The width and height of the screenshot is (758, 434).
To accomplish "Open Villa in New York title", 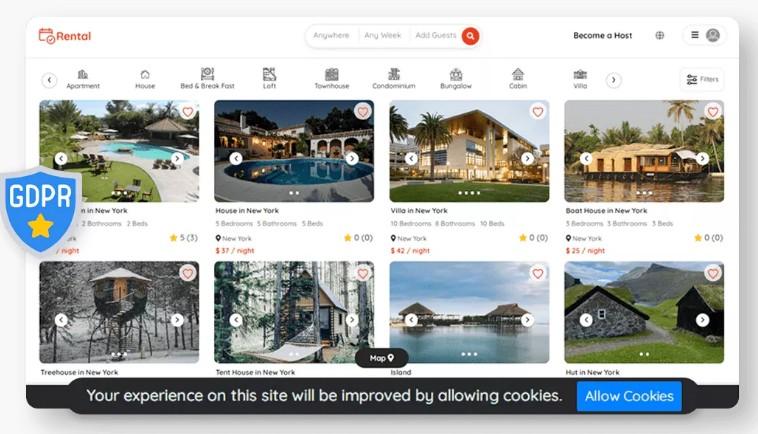I will [x=419, y=211].
